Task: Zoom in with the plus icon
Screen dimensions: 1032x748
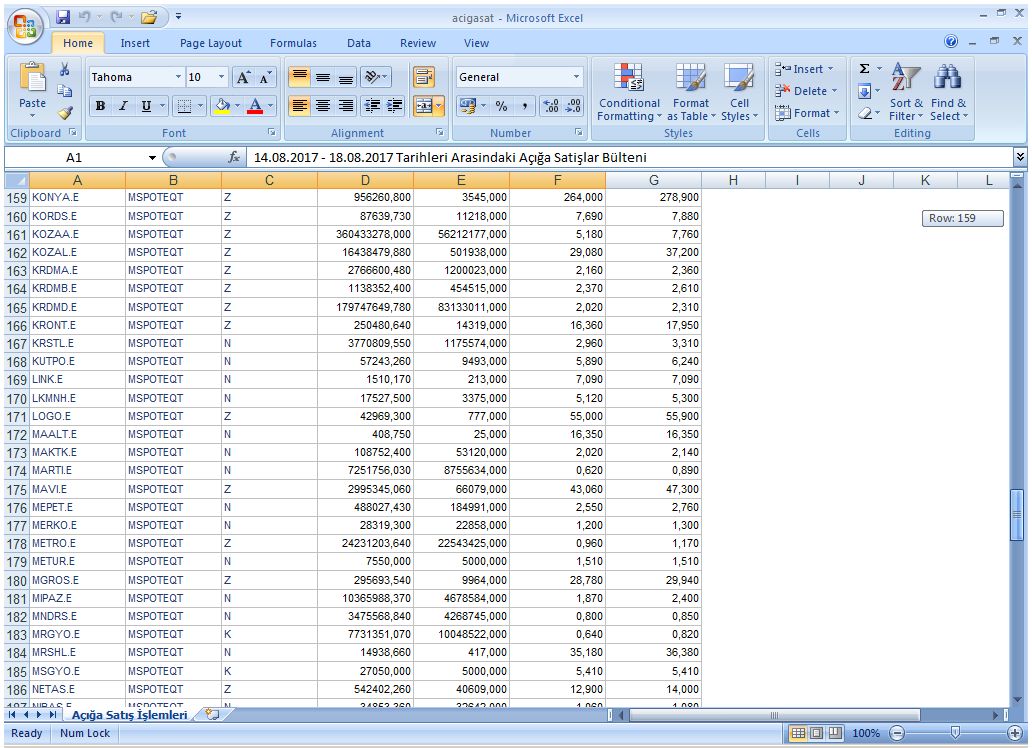Action: [x=1015, y=733]
